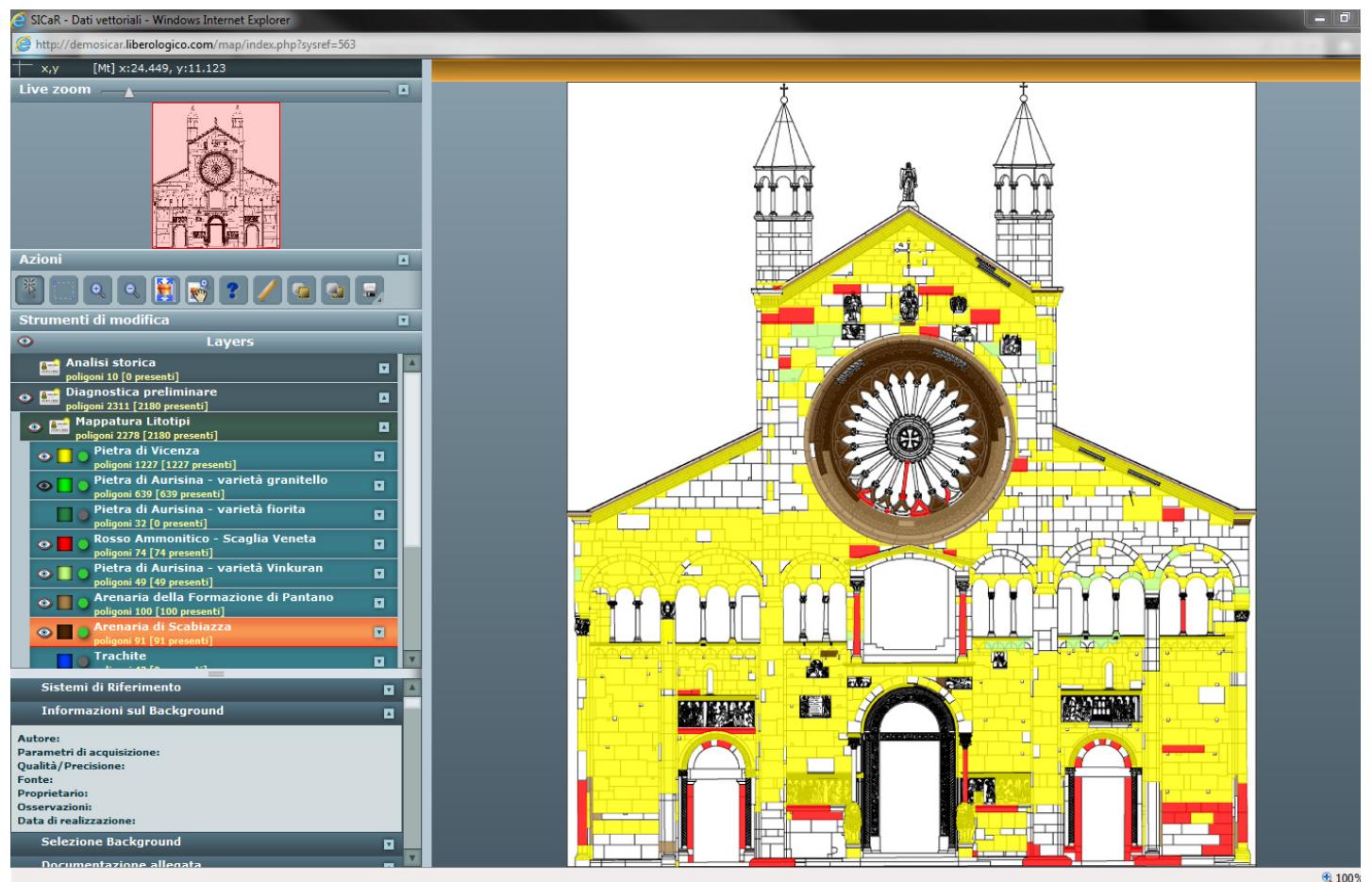Hide the Diagnostica preliminare layer group
Screen dimensions: 1372x882
25,398
